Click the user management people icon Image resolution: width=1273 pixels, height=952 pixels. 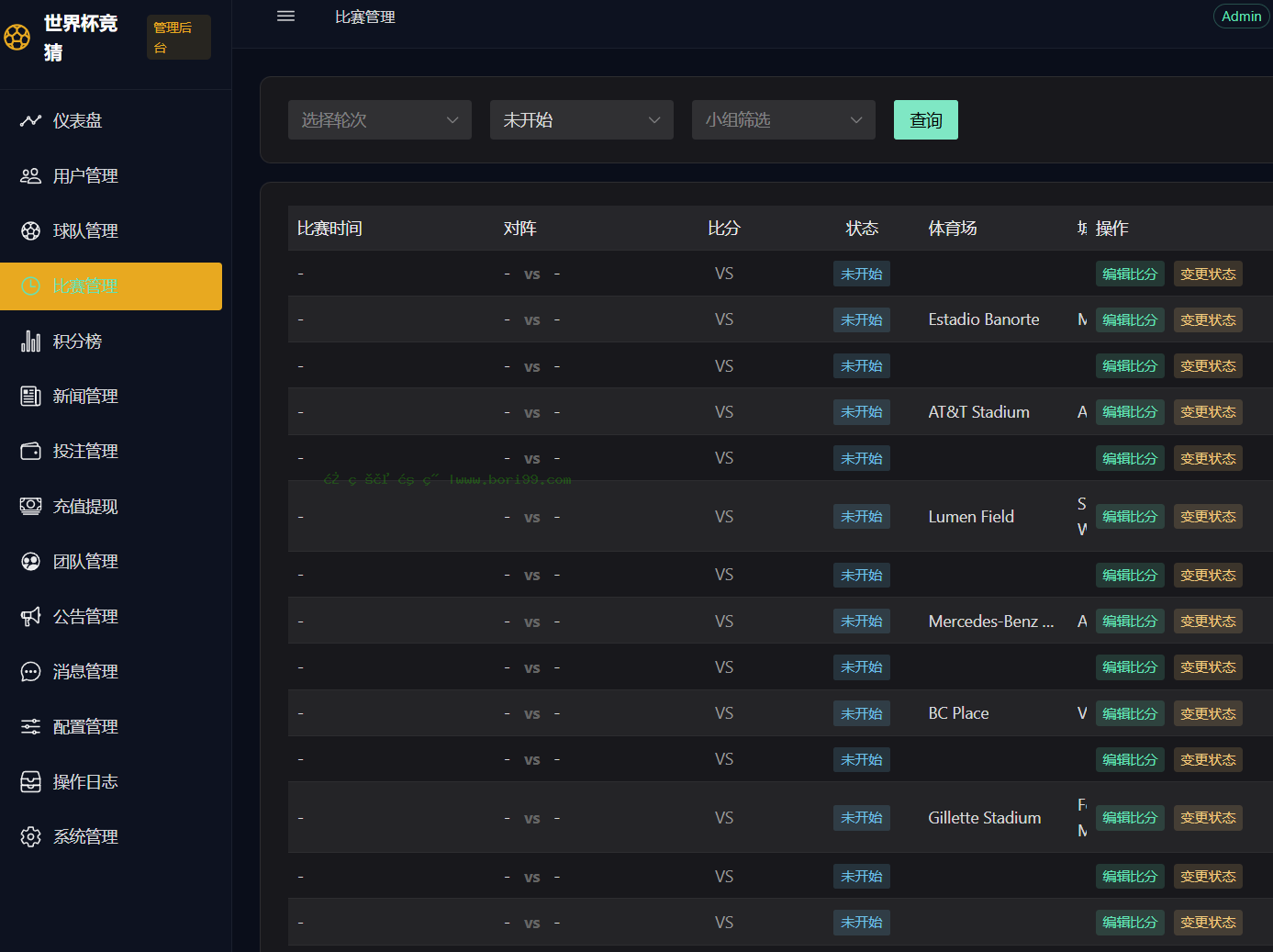(31, 175)
